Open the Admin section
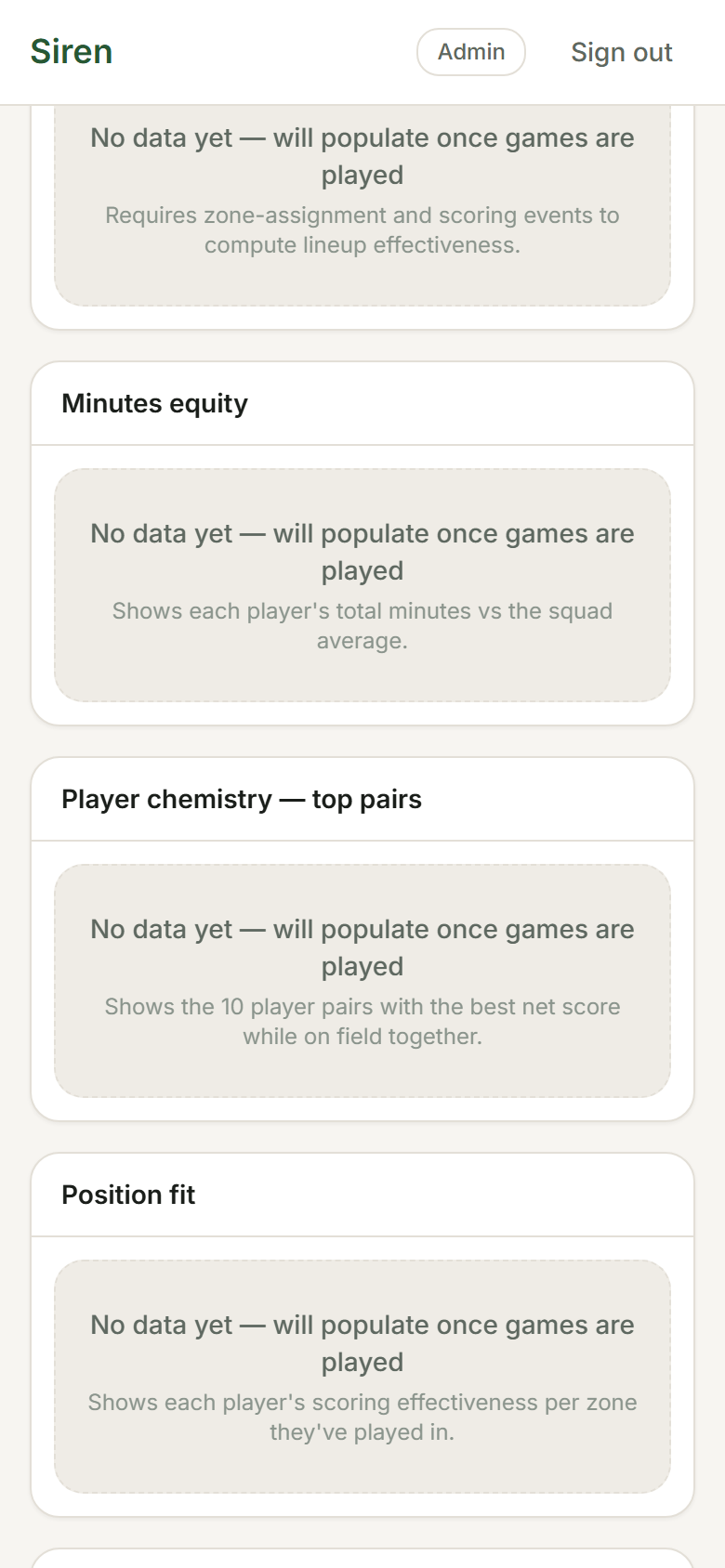This screenshot has width=725, height=1568. [x=471, y=52]
